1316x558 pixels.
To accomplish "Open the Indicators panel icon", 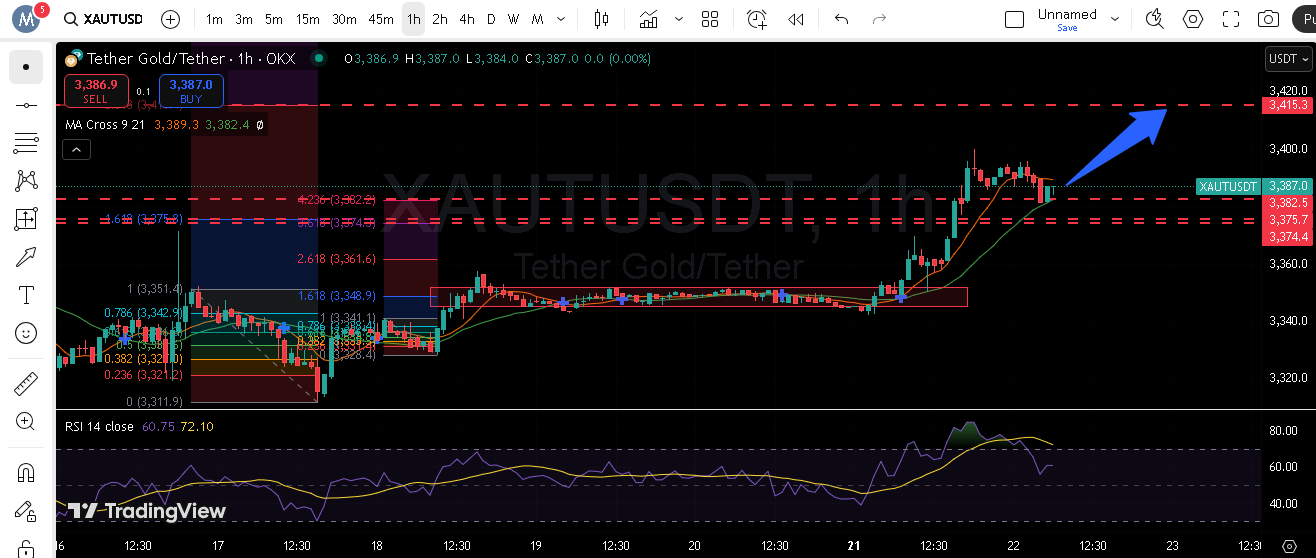I will [649, 19].
